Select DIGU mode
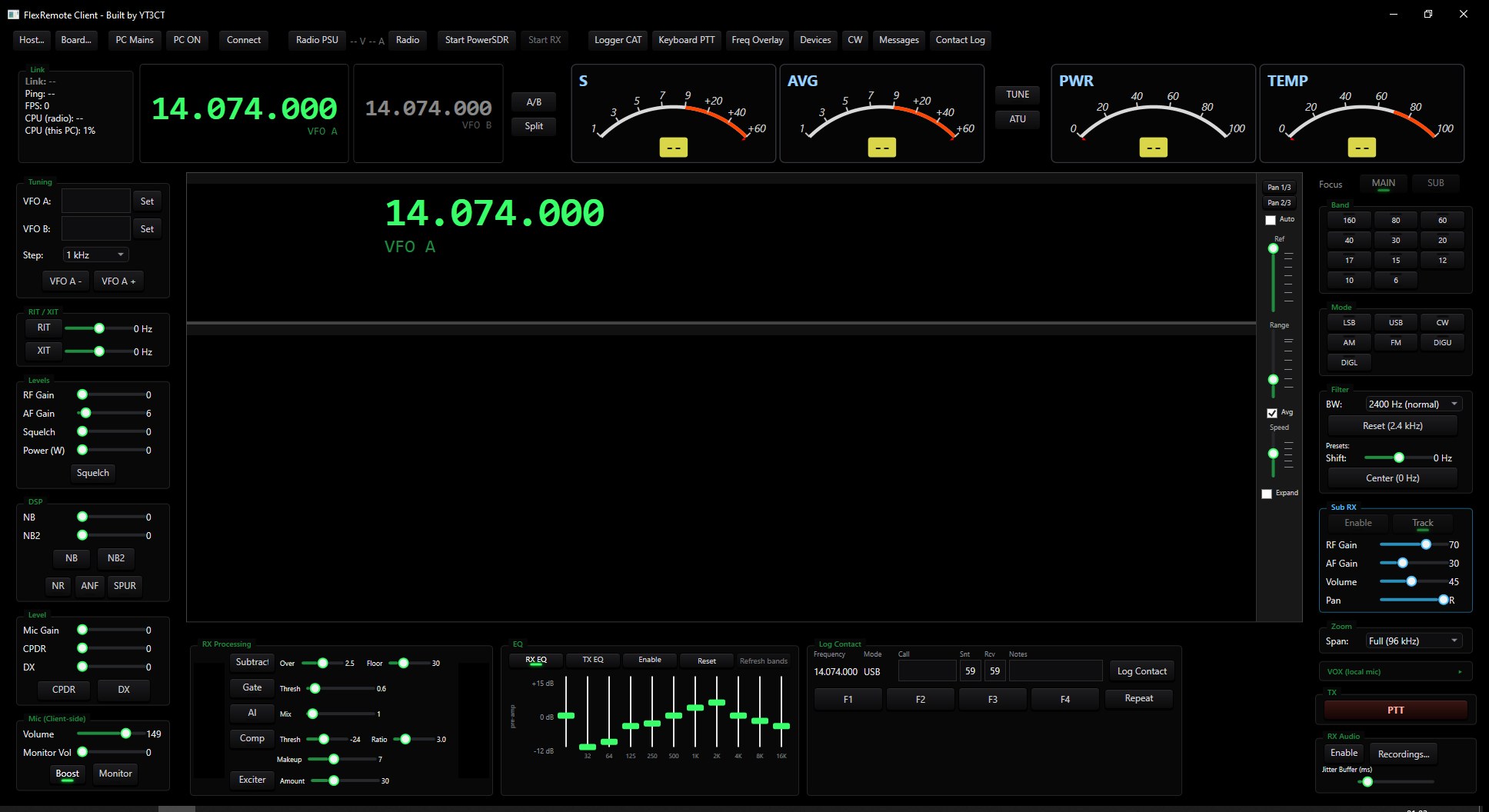Screen dimensions: 1489x812 click(x=1442, y=342)
